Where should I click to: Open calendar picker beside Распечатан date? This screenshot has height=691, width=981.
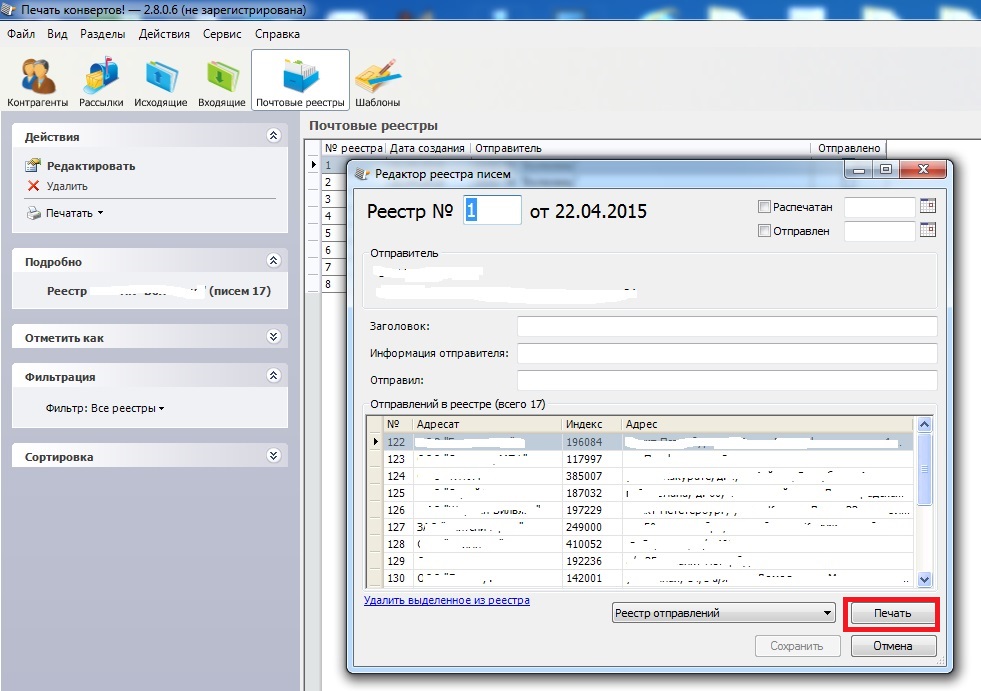(x=927, y=207)
